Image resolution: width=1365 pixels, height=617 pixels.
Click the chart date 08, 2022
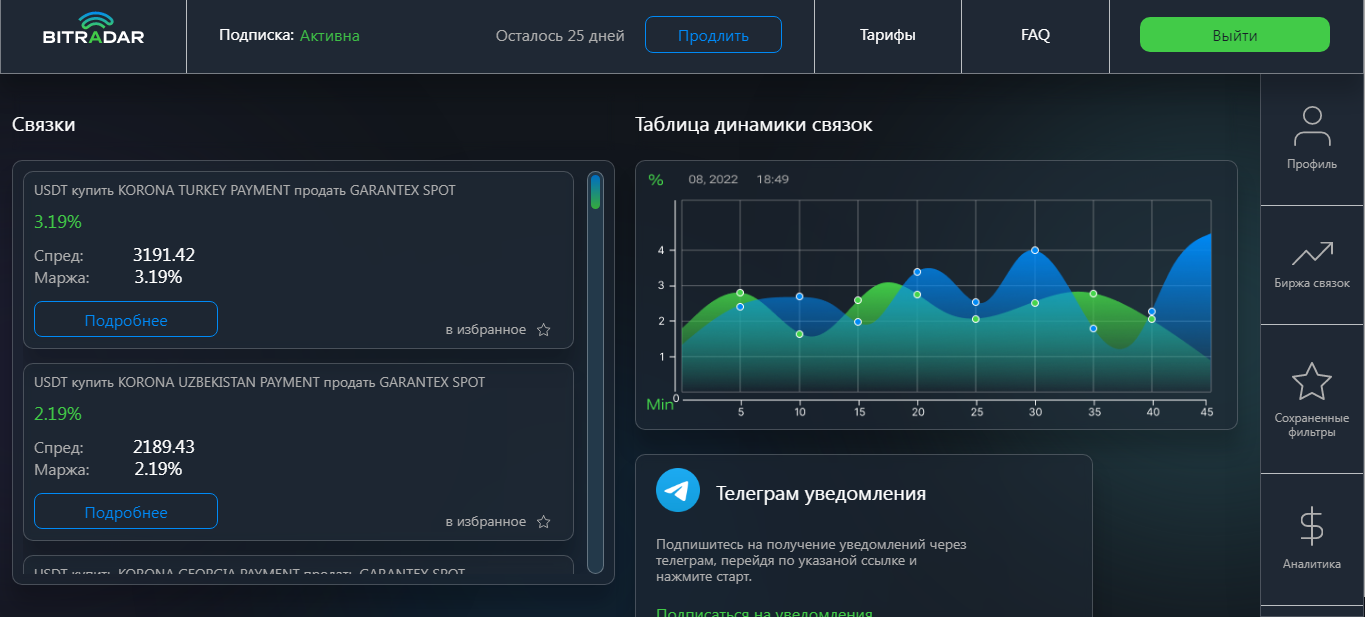713,180
